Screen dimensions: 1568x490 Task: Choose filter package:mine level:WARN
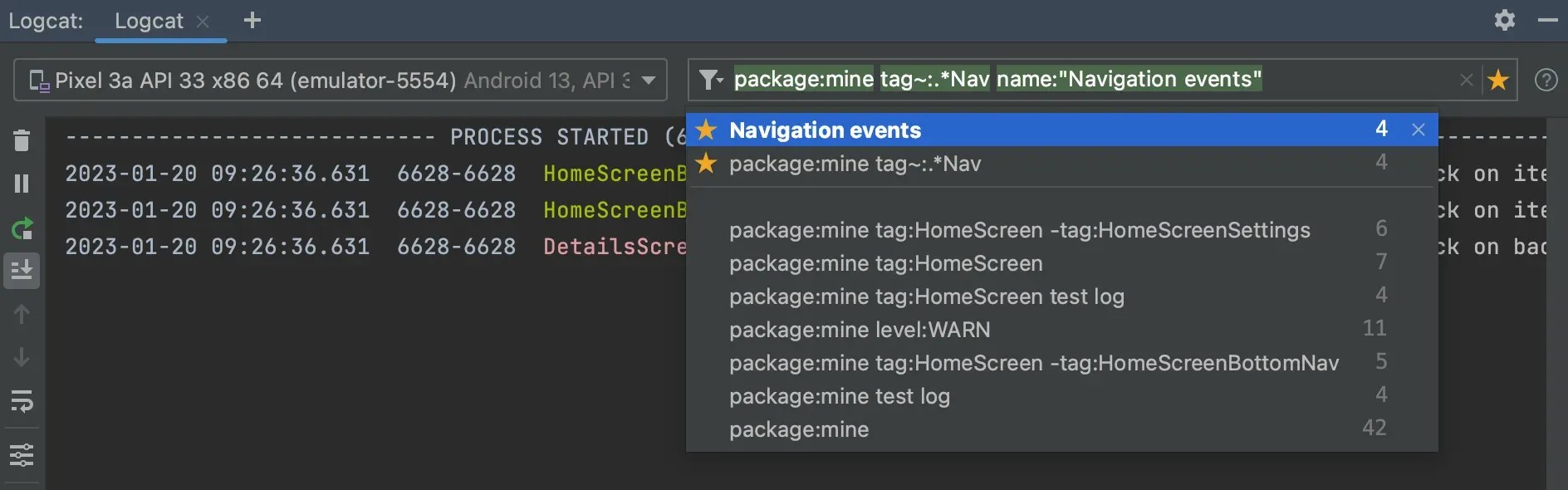tap(1062, 330)
